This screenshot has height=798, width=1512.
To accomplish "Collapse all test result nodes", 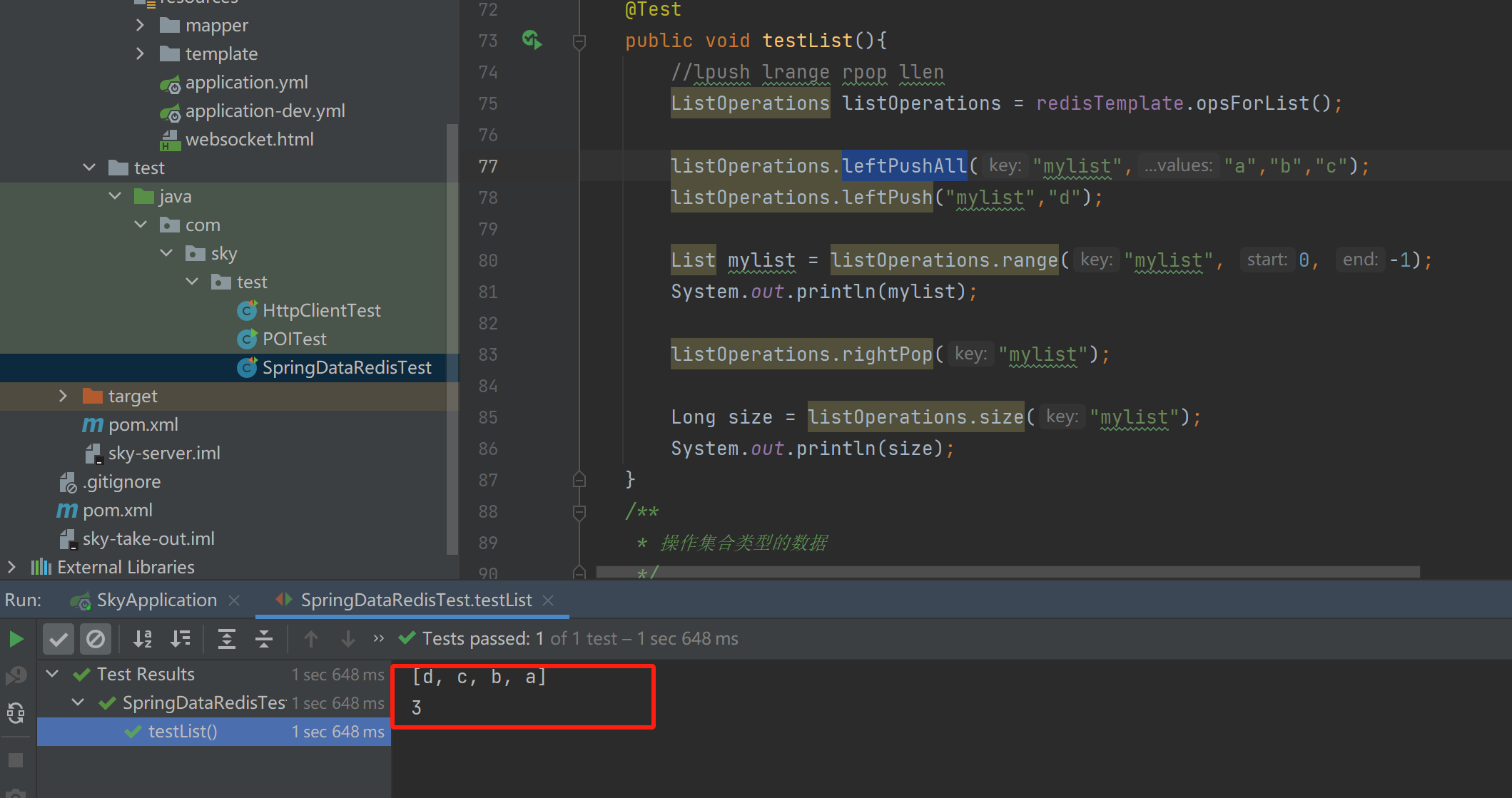I will (263, 639).
